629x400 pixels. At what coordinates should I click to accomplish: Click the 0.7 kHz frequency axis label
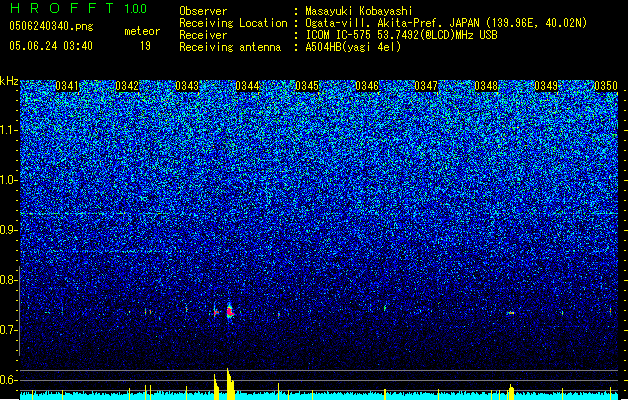tap(9, 330)
